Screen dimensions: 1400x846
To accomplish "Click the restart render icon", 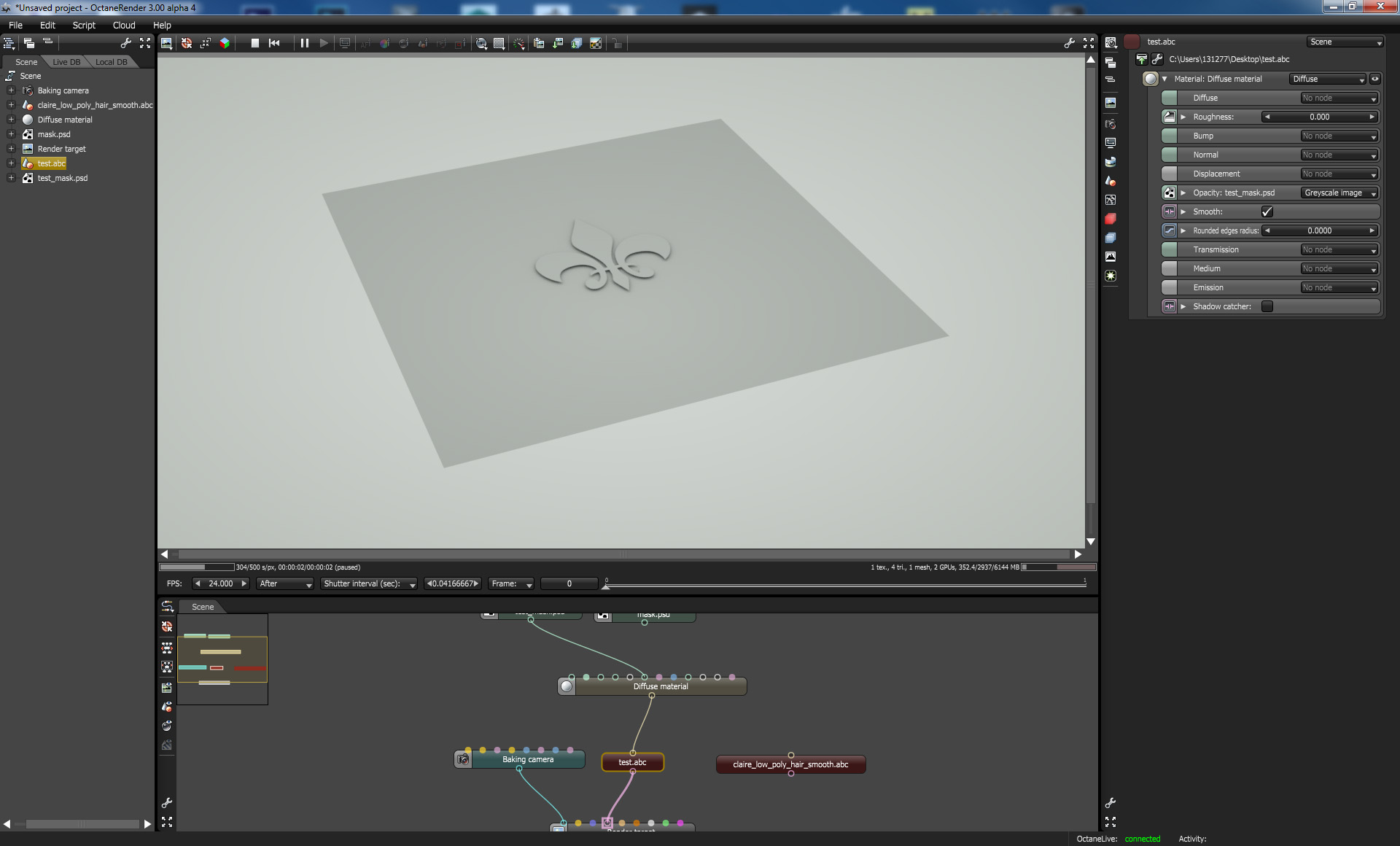I will click(x=274, y=44).
